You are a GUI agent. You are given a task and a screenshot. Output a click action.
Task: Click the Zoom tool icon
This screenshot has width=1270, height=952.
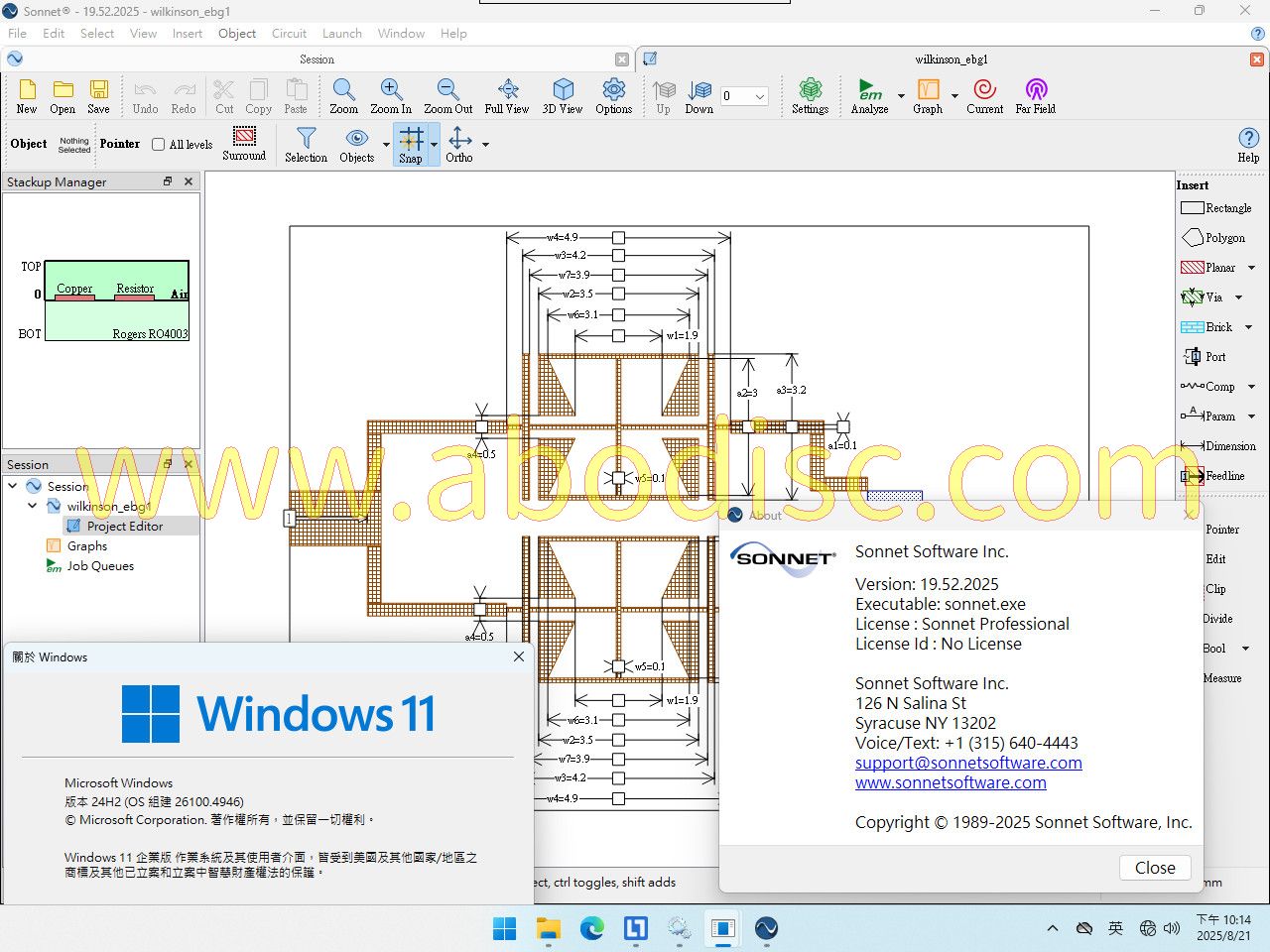point(344,96)
